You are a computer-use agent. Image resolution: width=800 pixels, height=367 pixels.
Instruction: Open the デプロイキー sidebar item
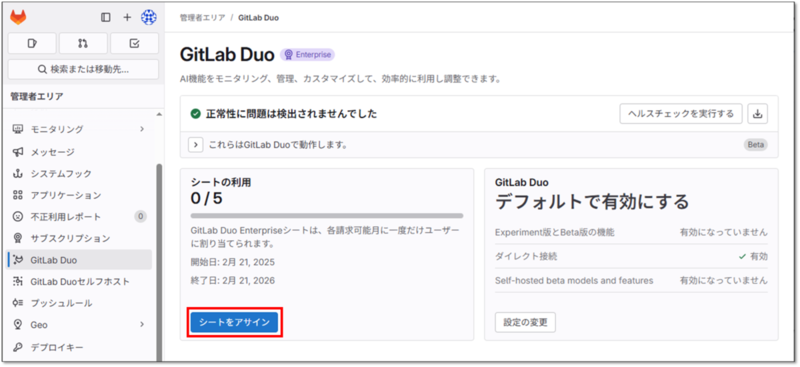click(80, 348)
